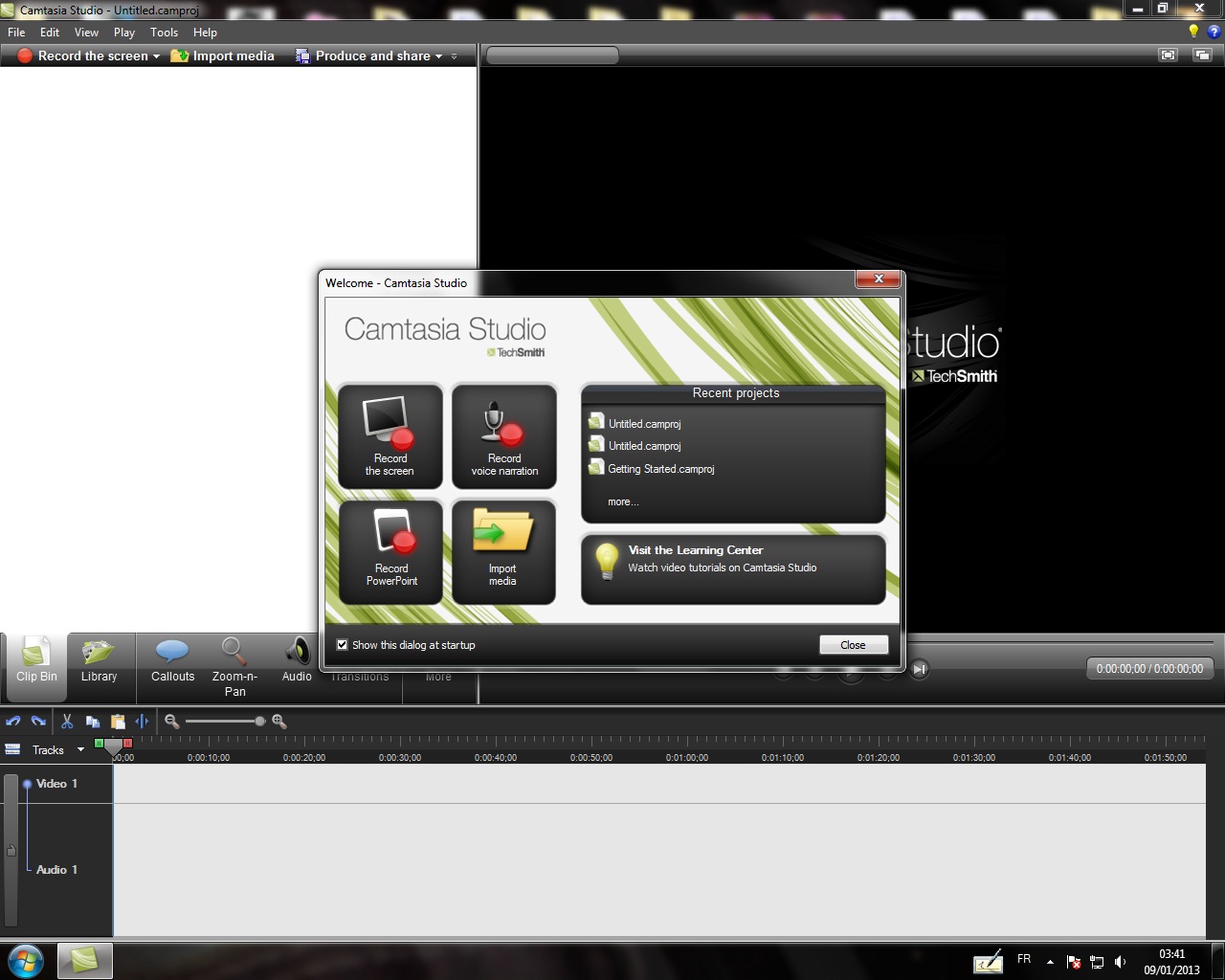Open the Zoom-n-Pan tab
The width and height of the screenshot is (1225, 980).
point(234,667)
